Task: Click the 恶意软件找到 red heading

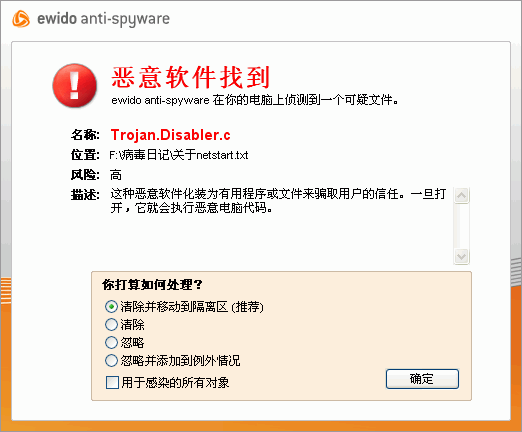Action: tap(190, 77)
